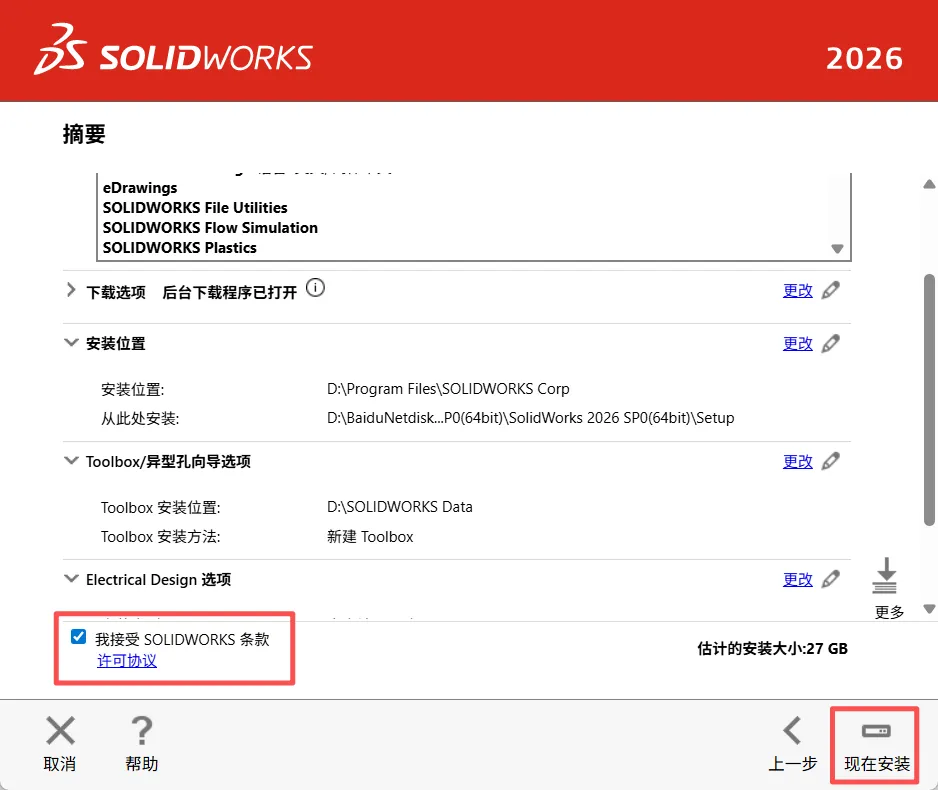938x790 pixels.
Task: Select SOLIDWORKS Flow Simulation in the list
Action: [210, 228]
